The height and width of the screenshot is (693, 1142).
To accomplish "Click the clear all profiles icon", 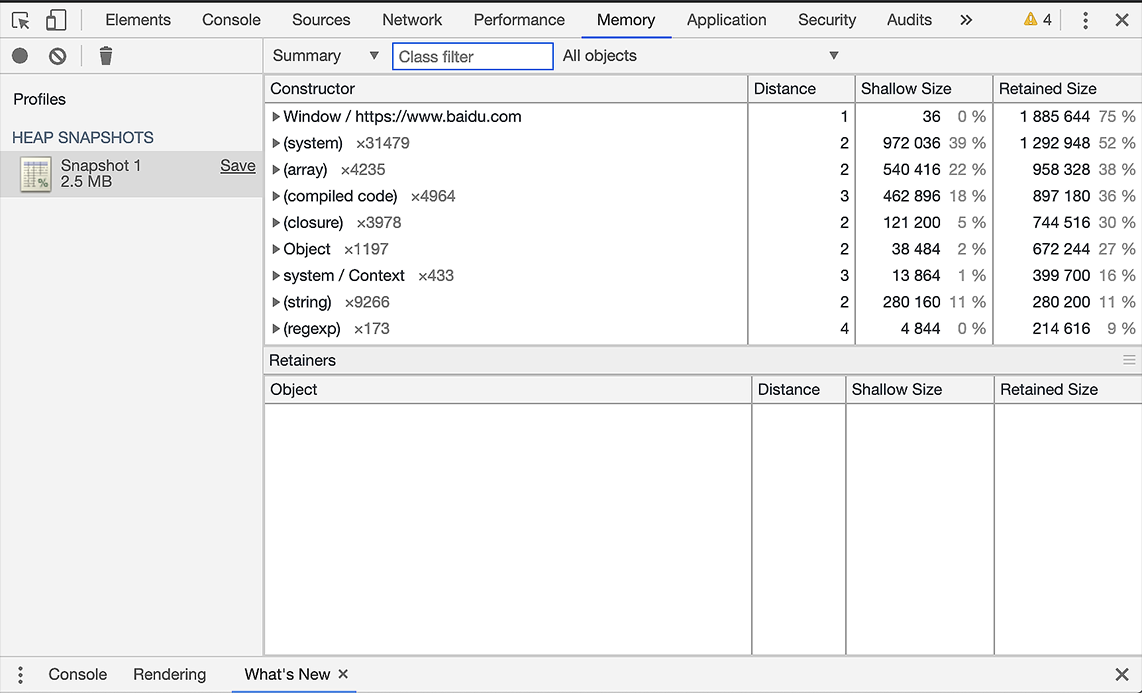I will coord(58,56).
